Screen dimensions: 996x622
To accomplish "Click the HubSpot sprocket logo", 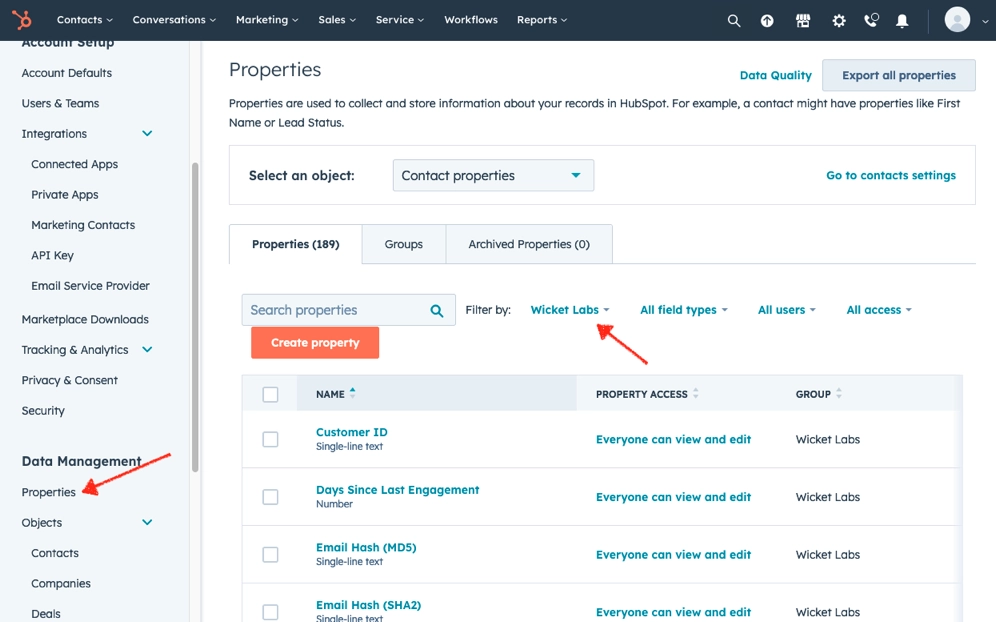I will pos(21,20).
